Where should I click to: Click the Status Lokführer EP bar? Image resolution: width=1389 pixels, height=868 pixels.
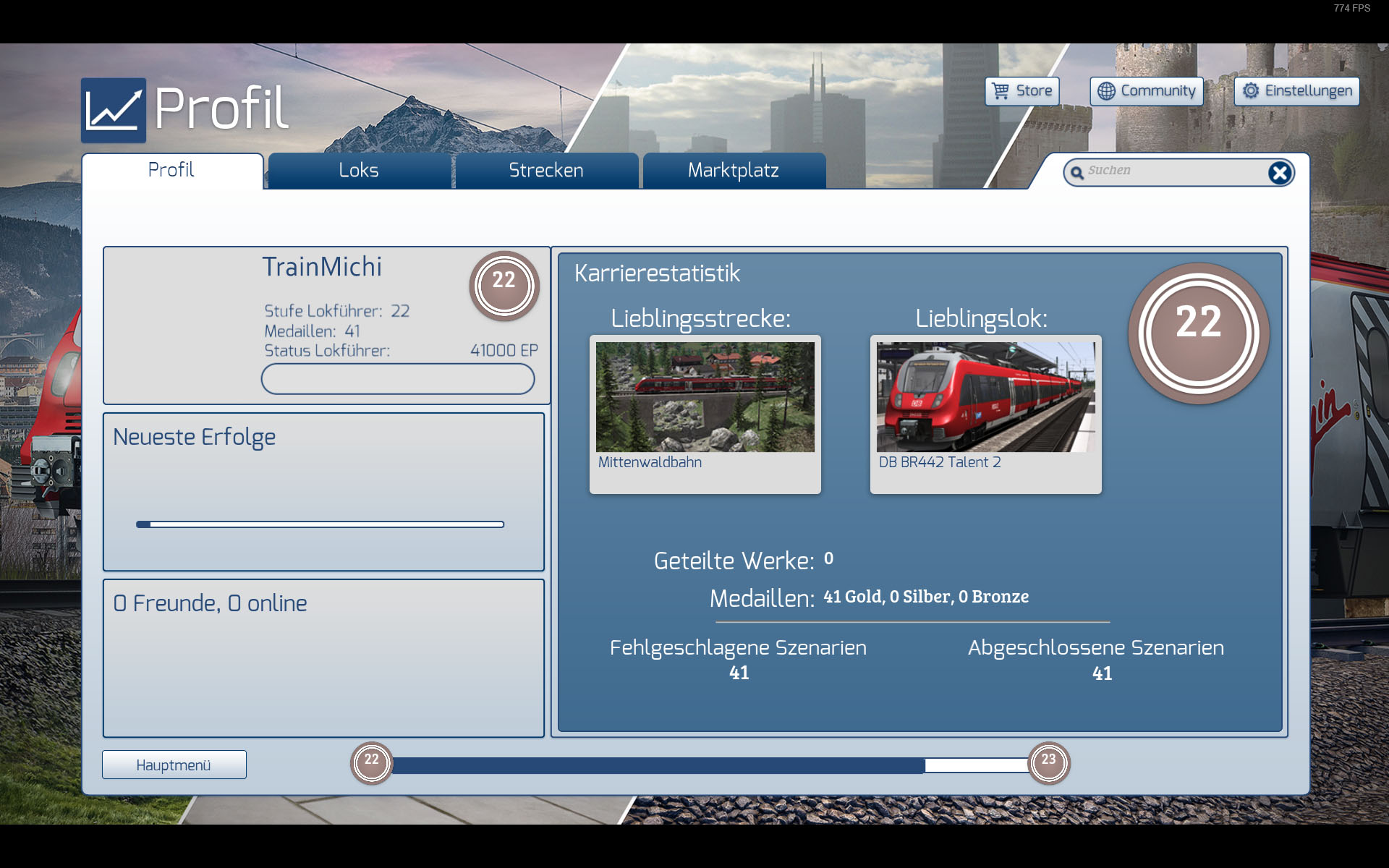(398, 379)
